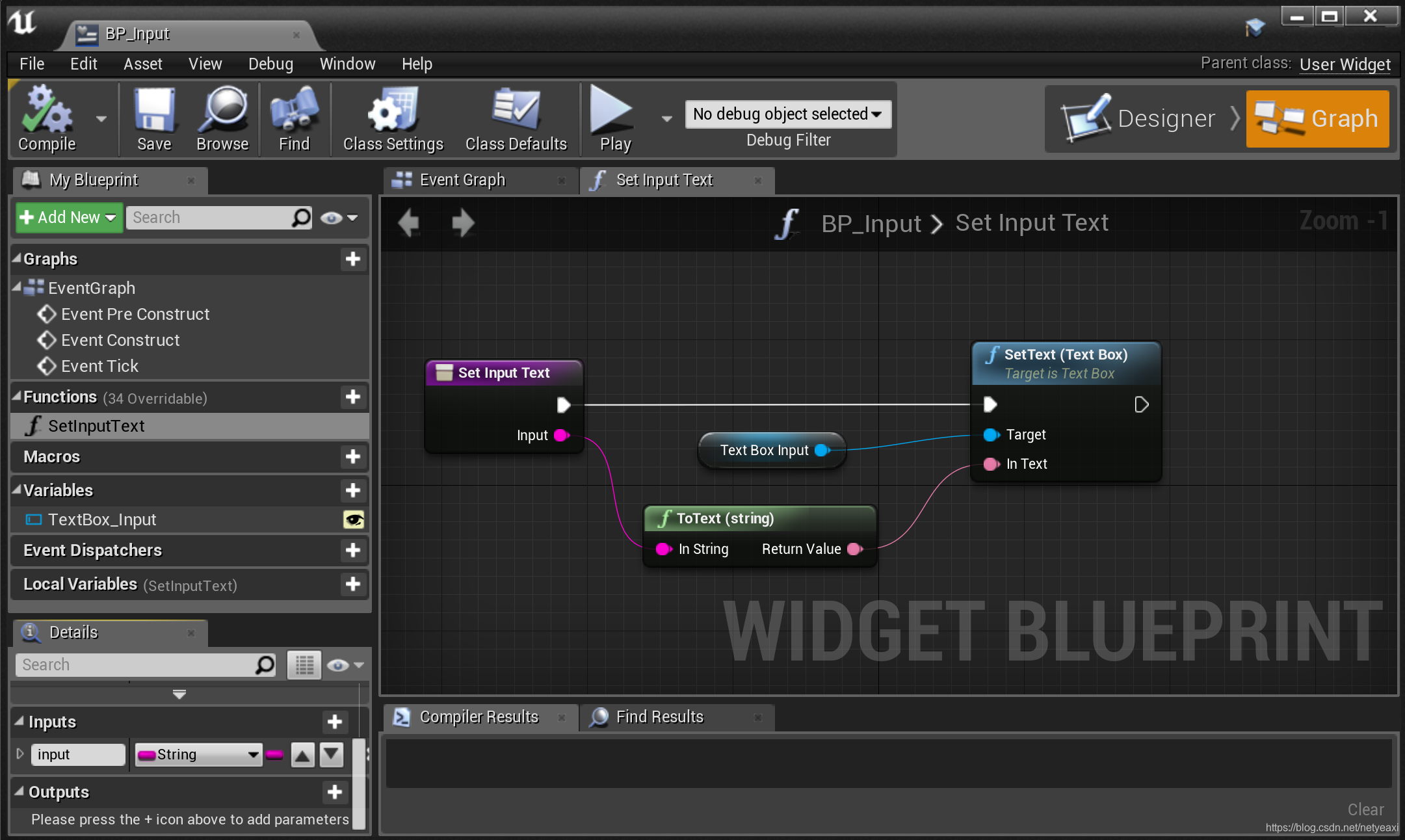Collapse the Functions section
The width and height of the screenshot is (1405, 840).
[17, 396]
